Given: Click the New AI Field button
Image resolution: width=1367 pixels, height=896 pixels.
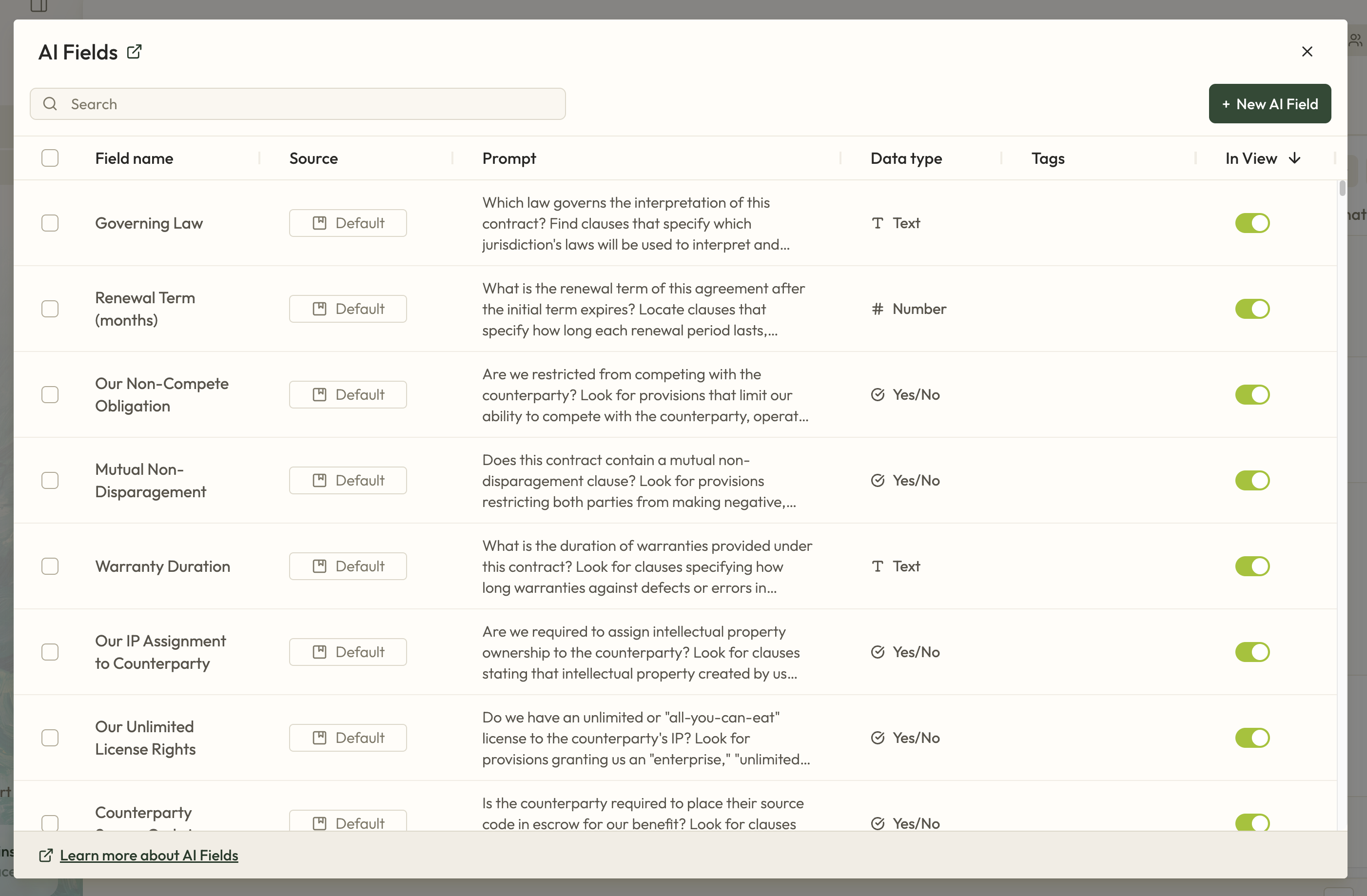Looking at the screenshot, I should (x=1269, y=104).
